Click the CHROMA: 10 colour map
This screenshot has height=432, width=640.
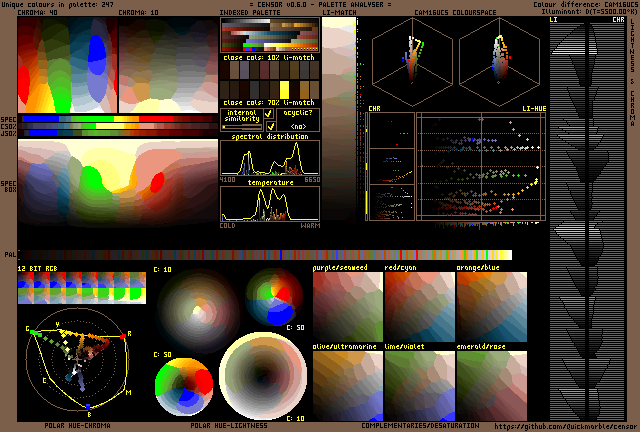point(168,65)
